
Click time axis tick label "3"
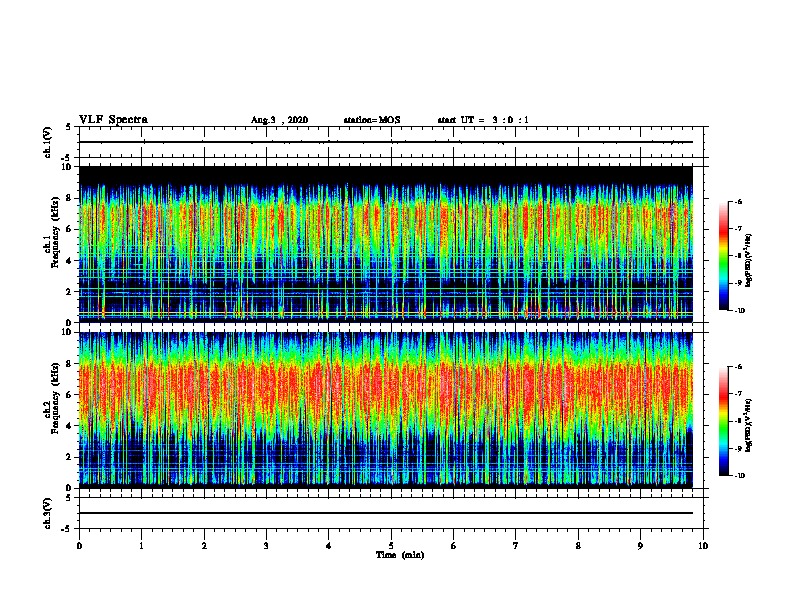(266, 546)
